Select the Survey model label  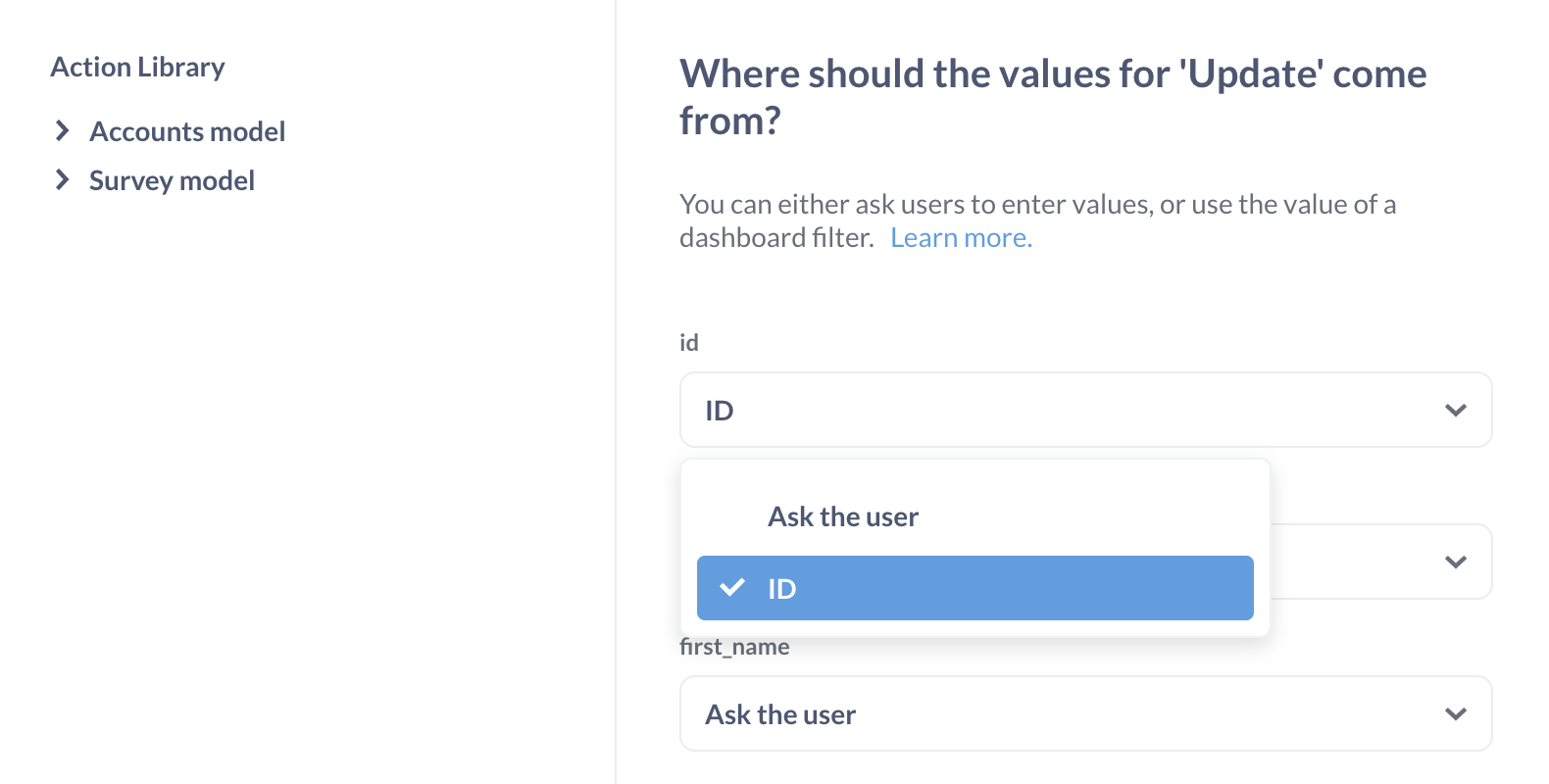point(172,180)
